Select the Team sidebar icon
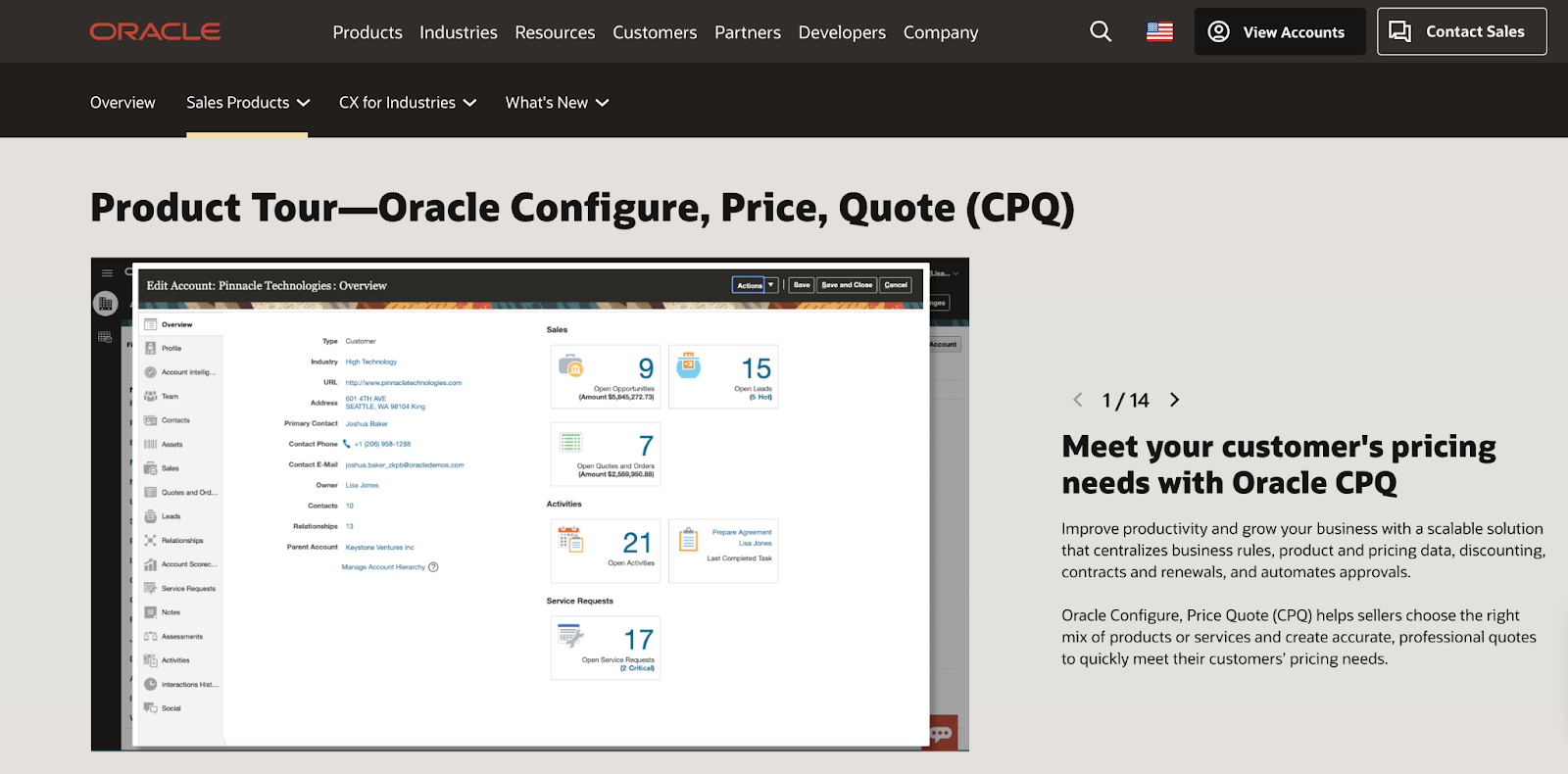Image resolution: width=1568 pixels, height=774 pixels. pos(151,396)
